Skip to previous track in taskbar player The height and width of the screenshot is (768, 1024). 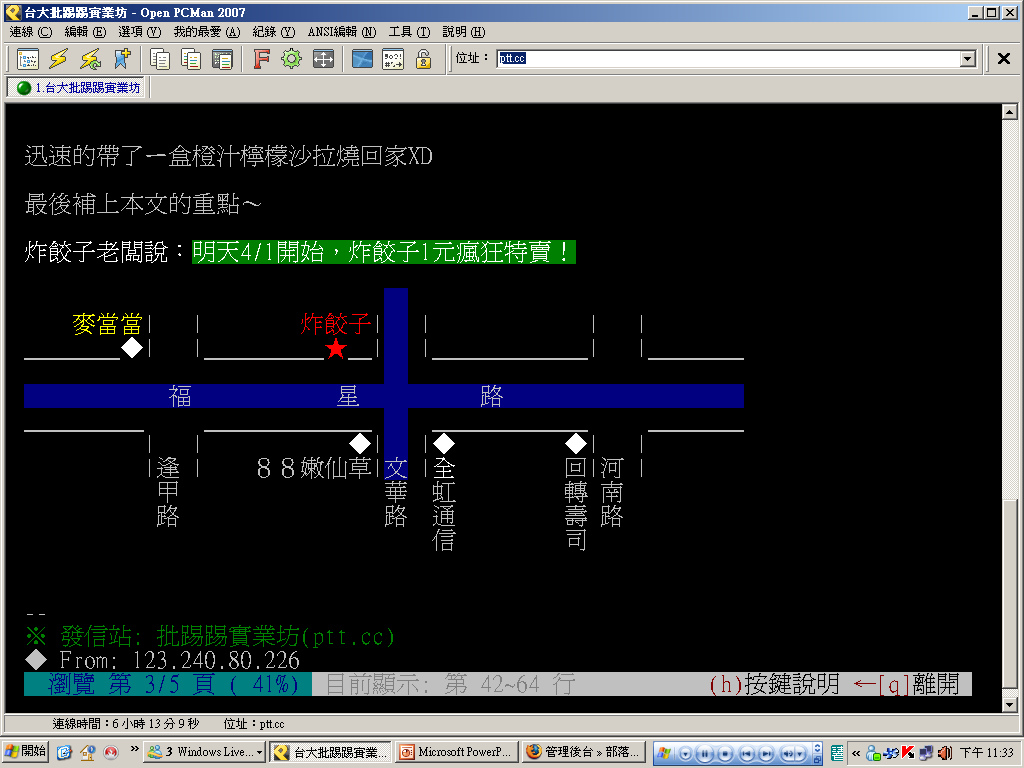[x=746, y=753]
